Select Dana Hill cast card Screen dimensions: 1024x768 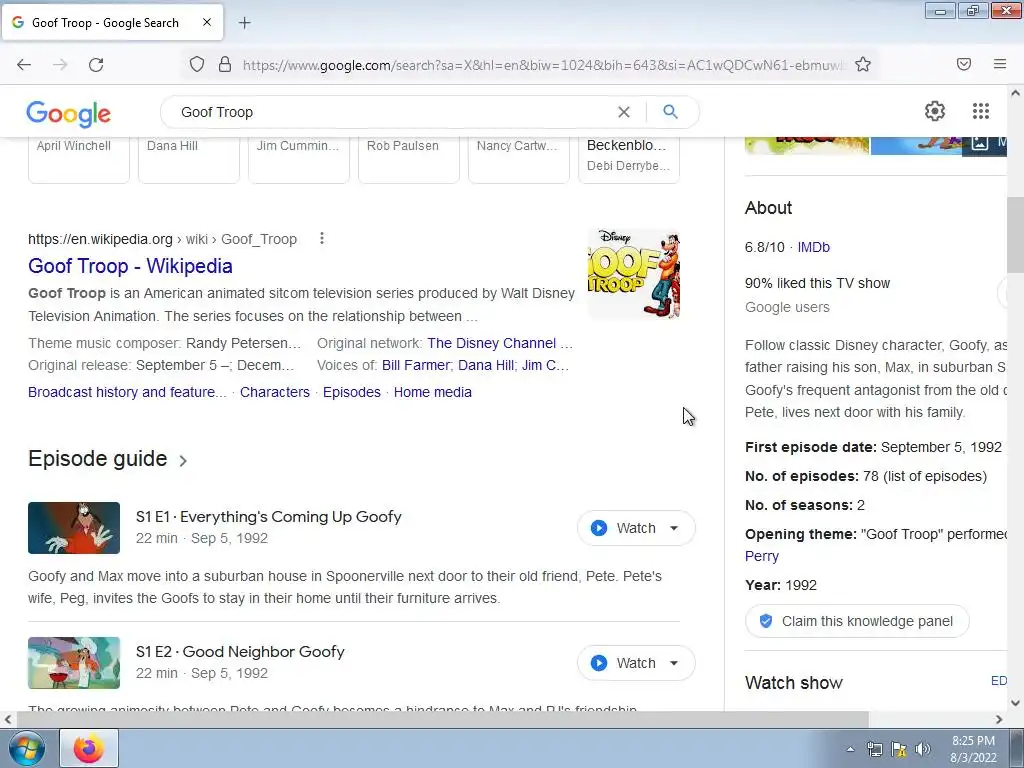point(189,160)
